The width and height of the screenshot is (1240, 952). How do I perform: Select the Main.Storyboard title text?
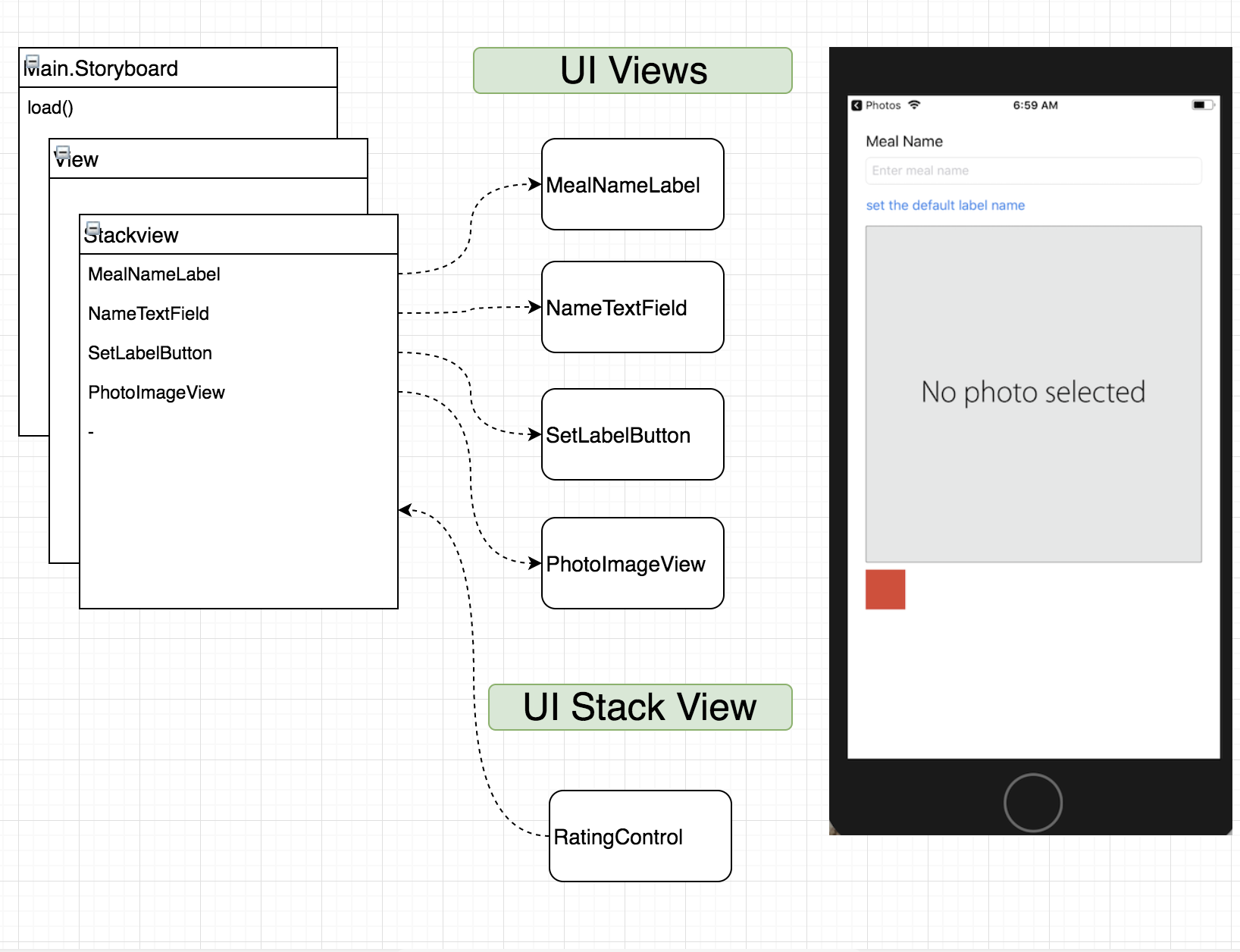click(101, 69)
